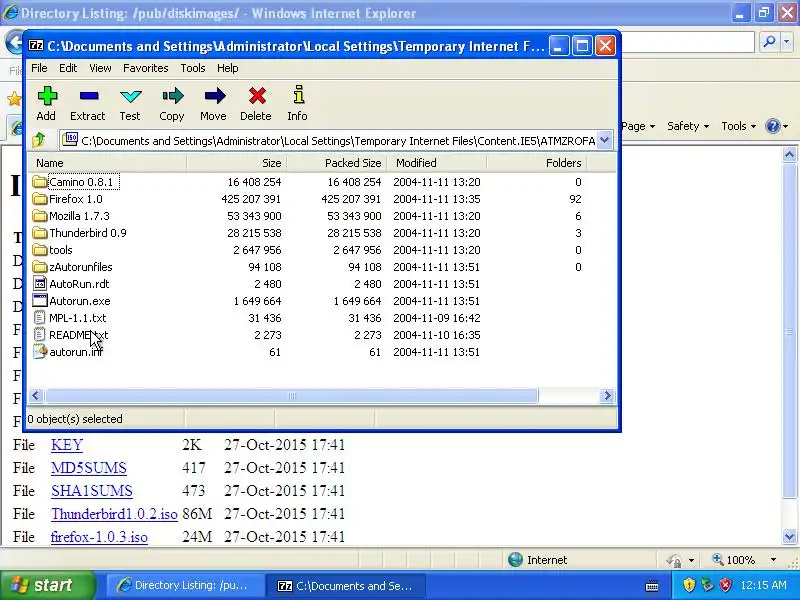Click the Info toolbar icon
The height and width of the screenshot is (600, 800).
click(x=298, y=95)
